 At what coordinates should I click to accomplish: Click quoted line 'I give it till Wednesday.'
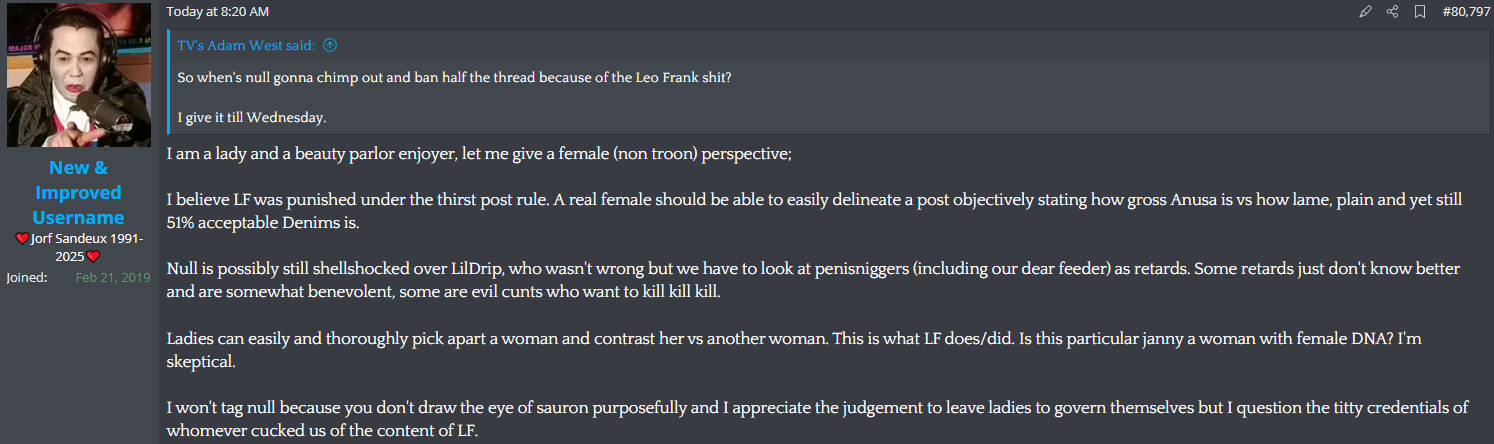coord(252,118)
